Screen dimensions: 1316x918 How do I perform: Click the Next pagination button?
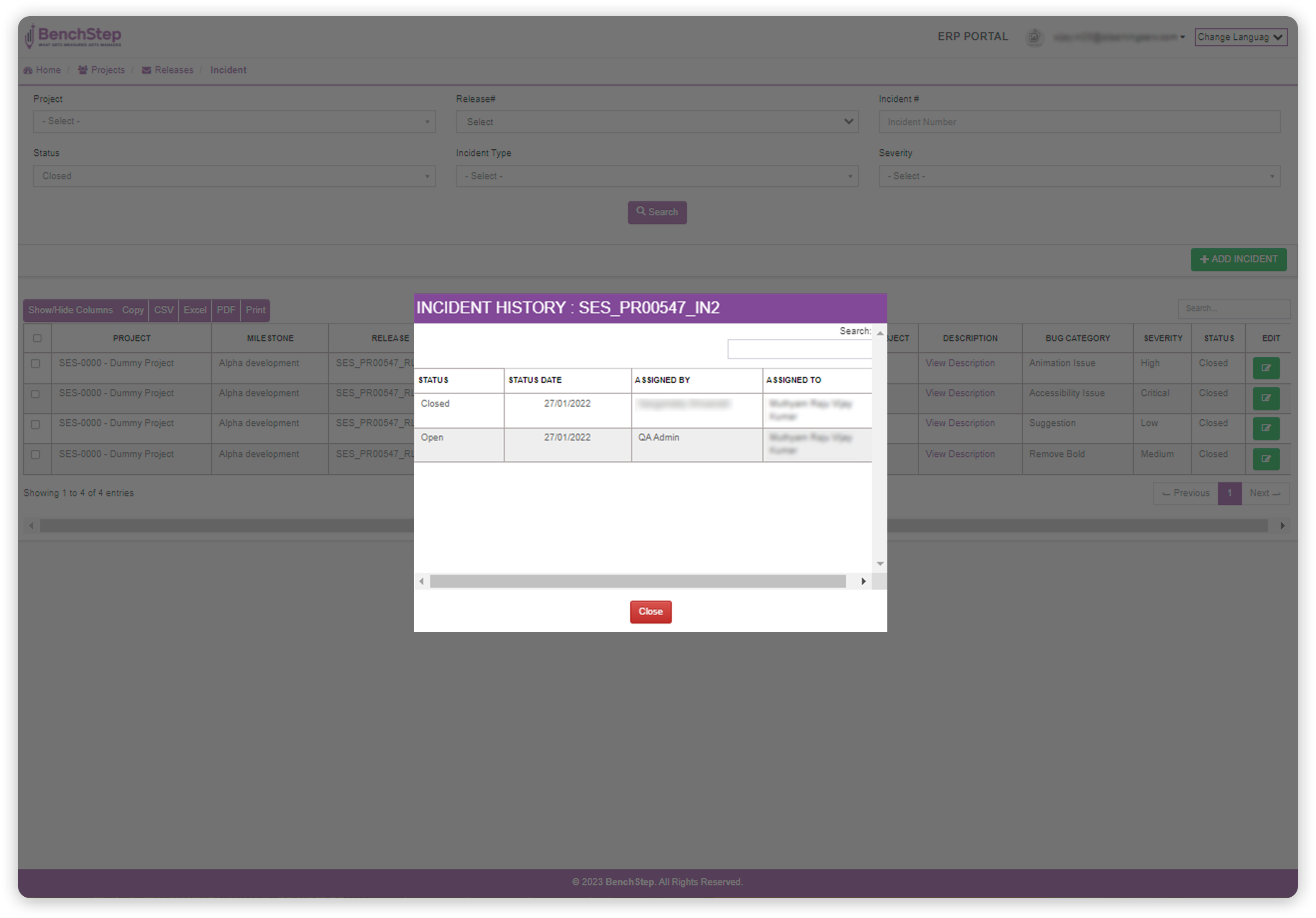(1265, 493)
